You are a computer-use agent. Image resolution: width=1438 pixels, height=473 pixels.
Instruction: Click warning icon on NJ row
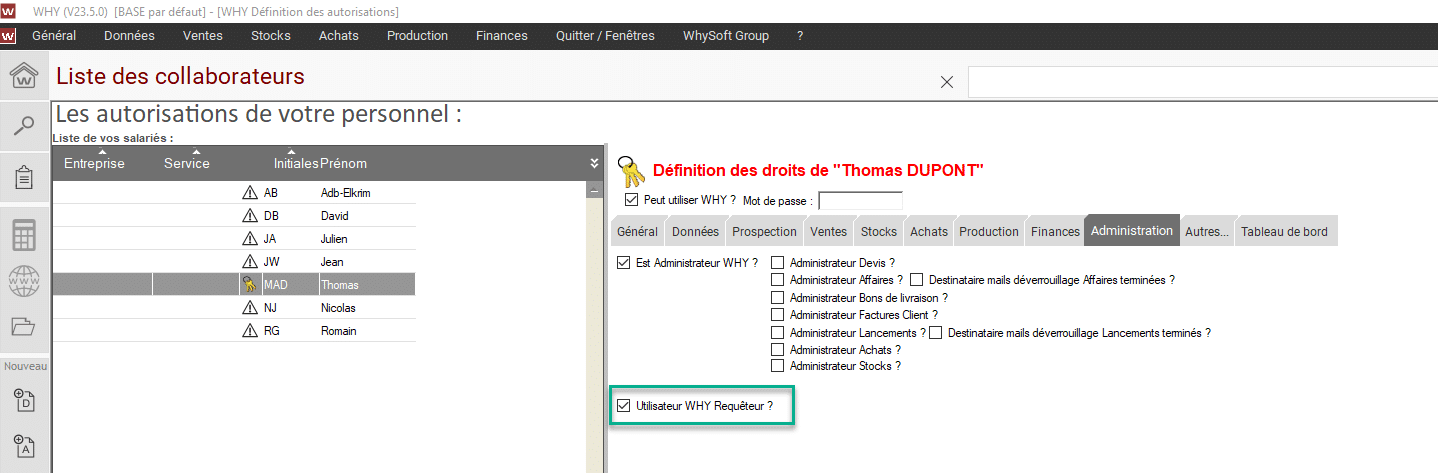[250, 308]
